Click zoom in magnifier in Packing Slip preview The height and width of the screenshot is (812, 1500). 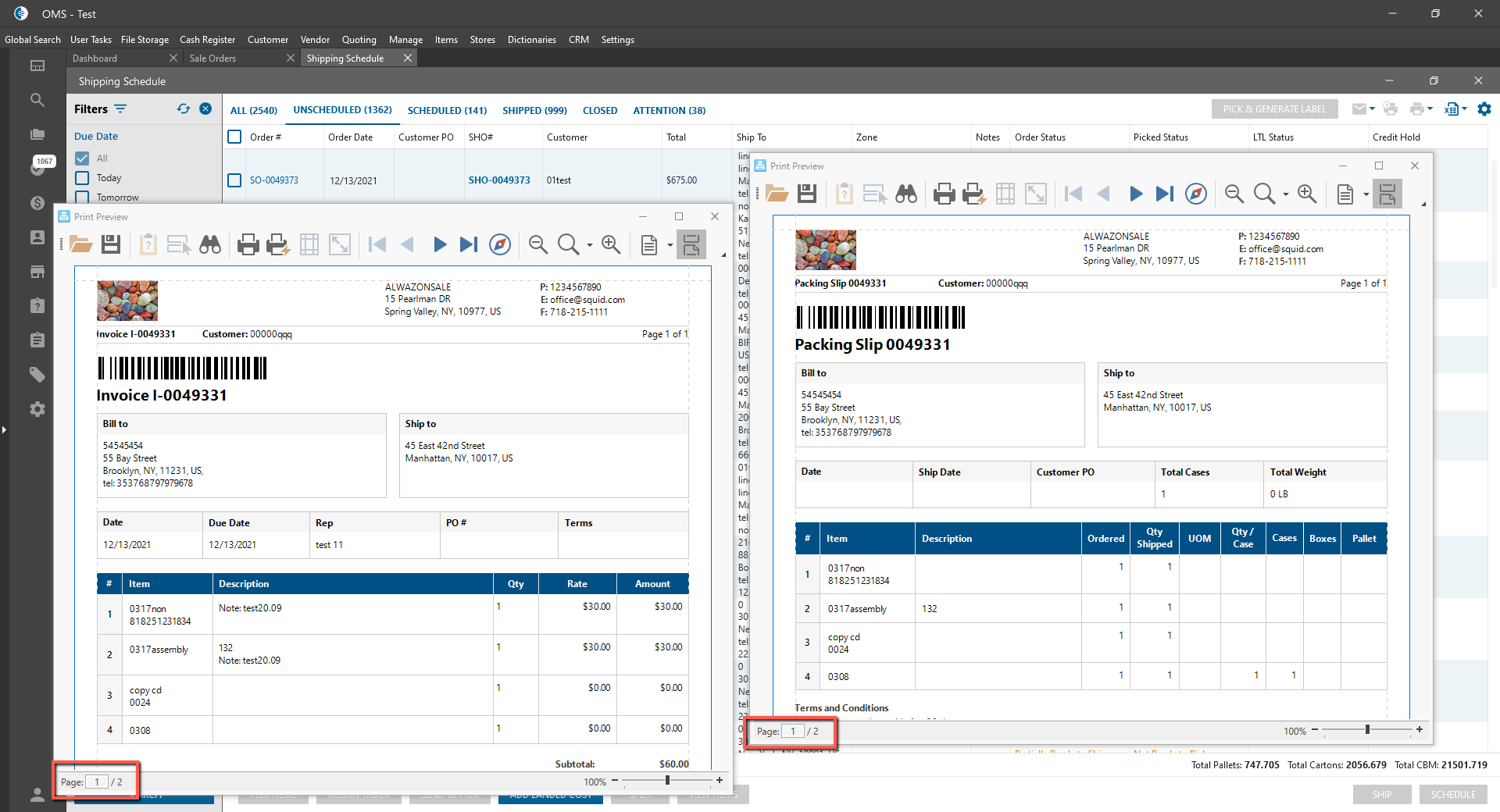[x=1306, y=194]
